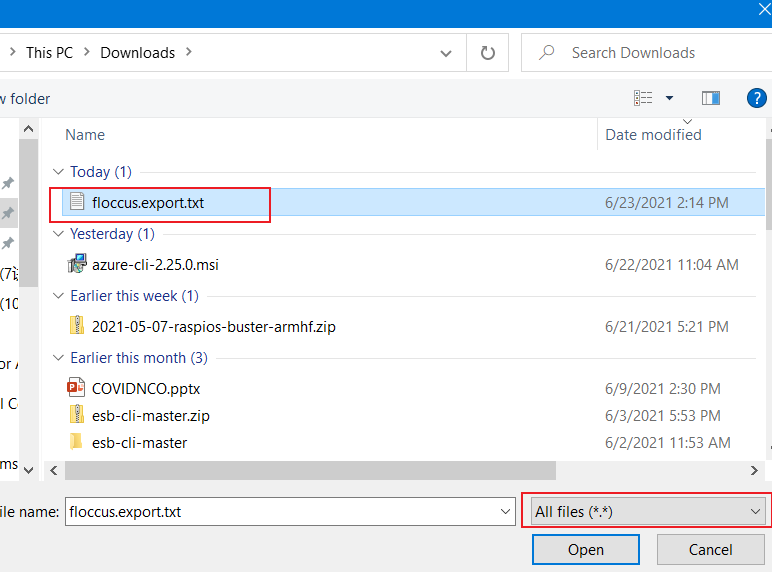Collapse the Earlier this week (1) group
This screenshot has width=772, height=572.
point(58,296)
